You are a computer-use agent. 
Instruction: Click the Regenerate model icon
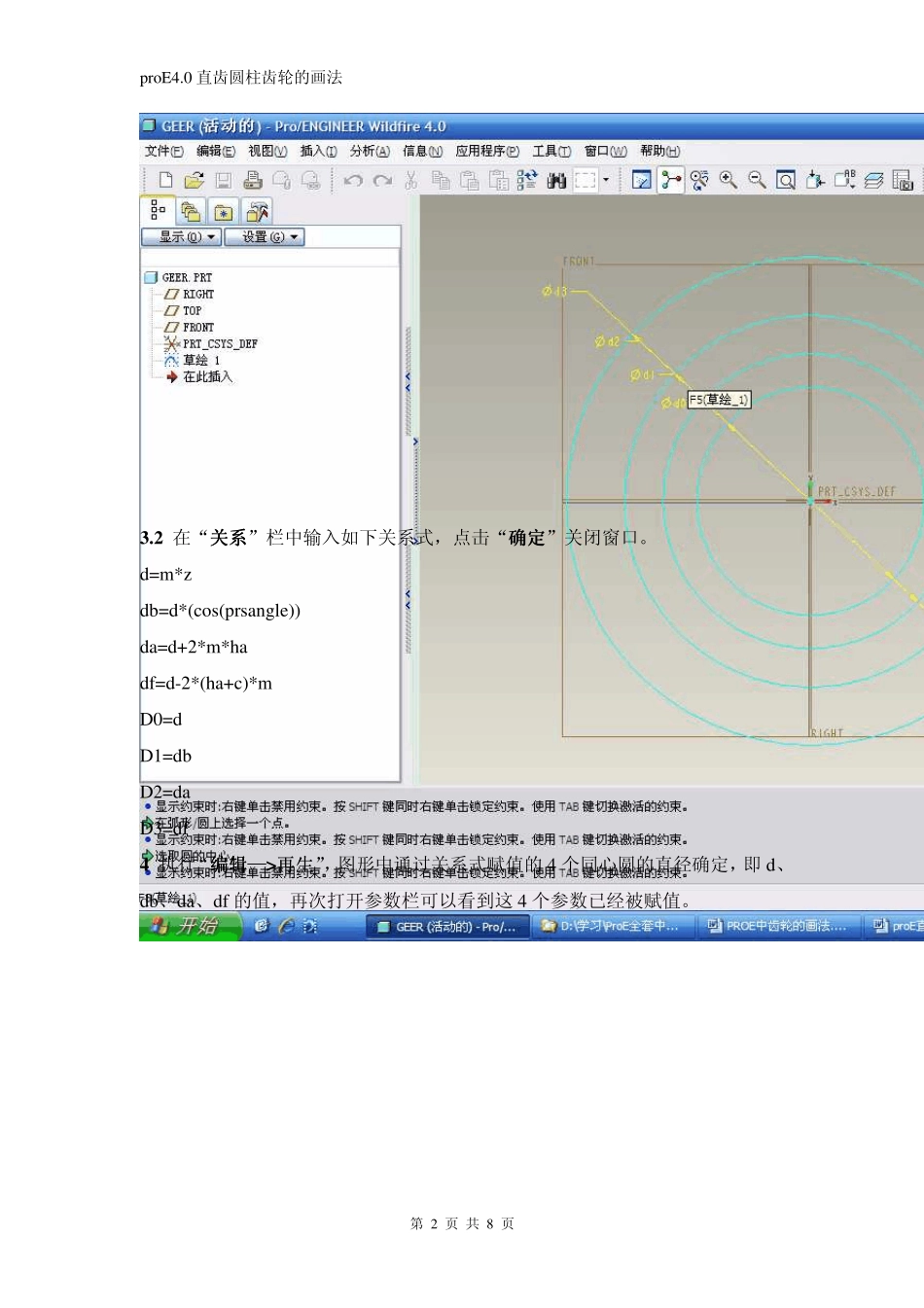pyautogui.click(x=527, y=180)
